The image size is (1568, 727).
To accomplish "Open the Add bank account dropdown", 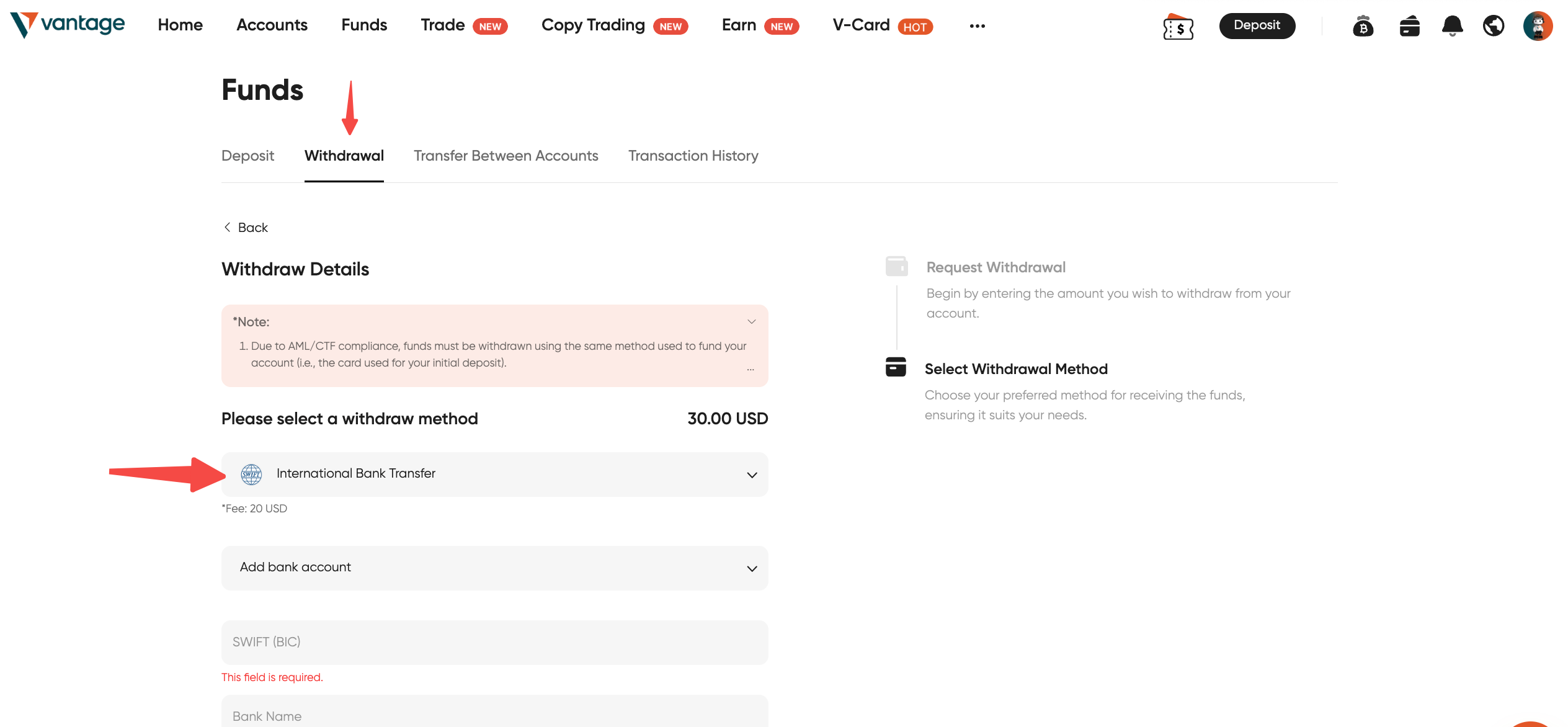I will pos(494,568).
